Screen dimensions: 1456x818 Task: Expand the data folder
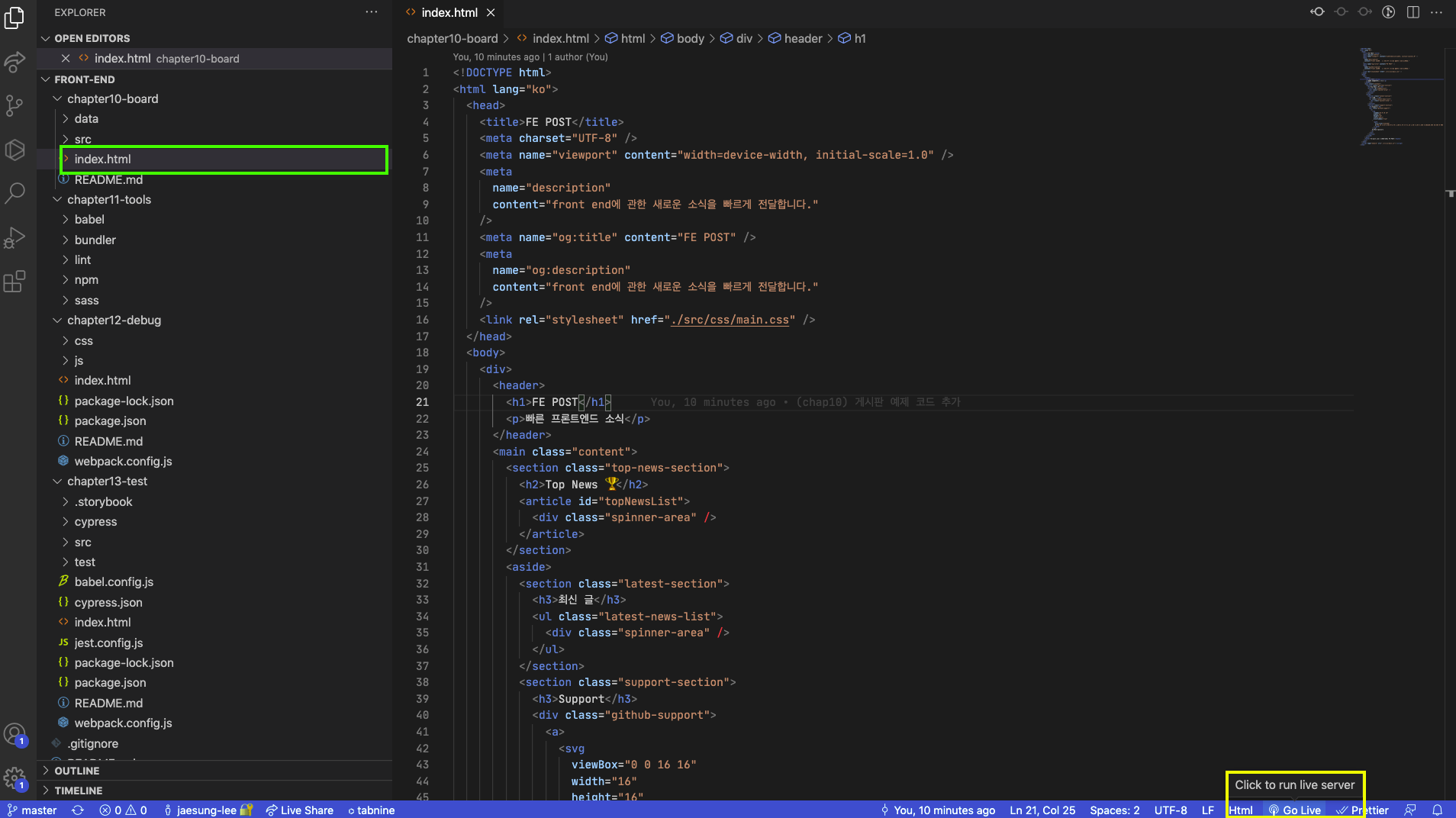click(214, 119)
